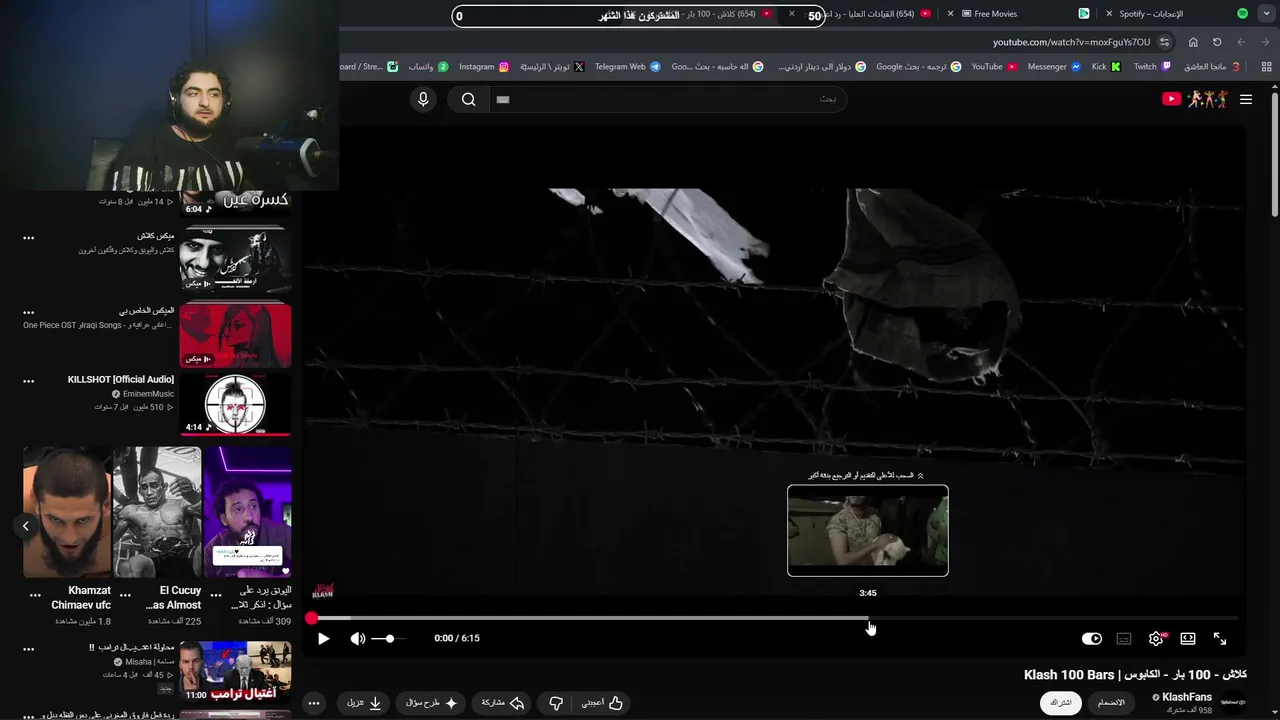Viewport: 1280px width, 720px height.
Task: Open the KILLSHOT [Official Audio] title
Action: 121,380
